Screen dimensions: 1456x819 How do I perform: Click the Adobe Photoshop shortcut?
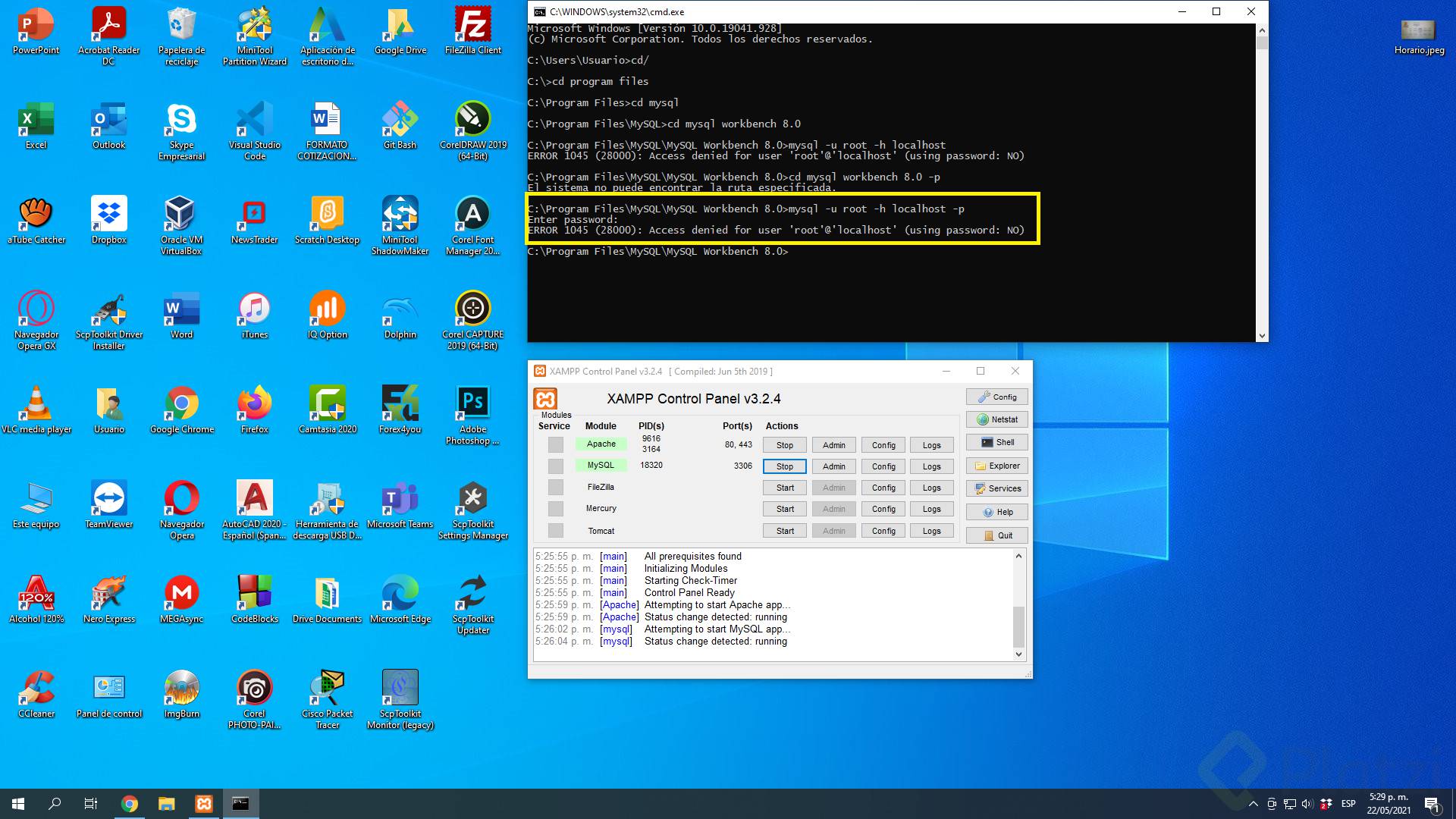coord(472,416)
